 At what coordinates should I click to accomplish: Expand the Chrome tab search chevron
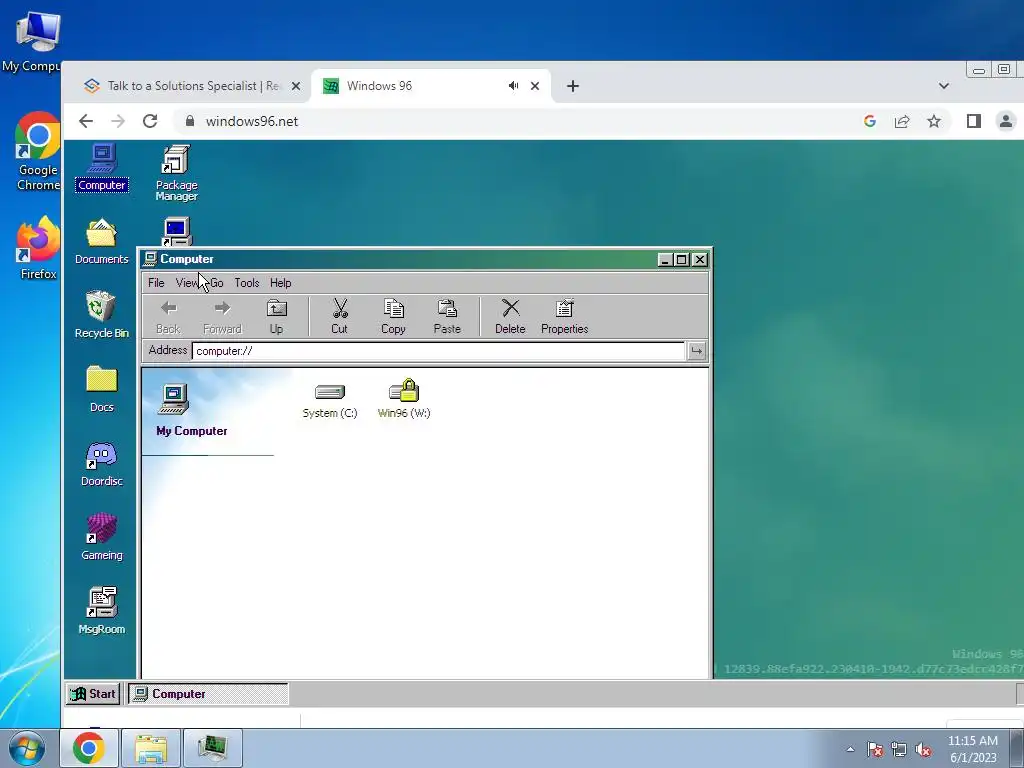[944, 86]
